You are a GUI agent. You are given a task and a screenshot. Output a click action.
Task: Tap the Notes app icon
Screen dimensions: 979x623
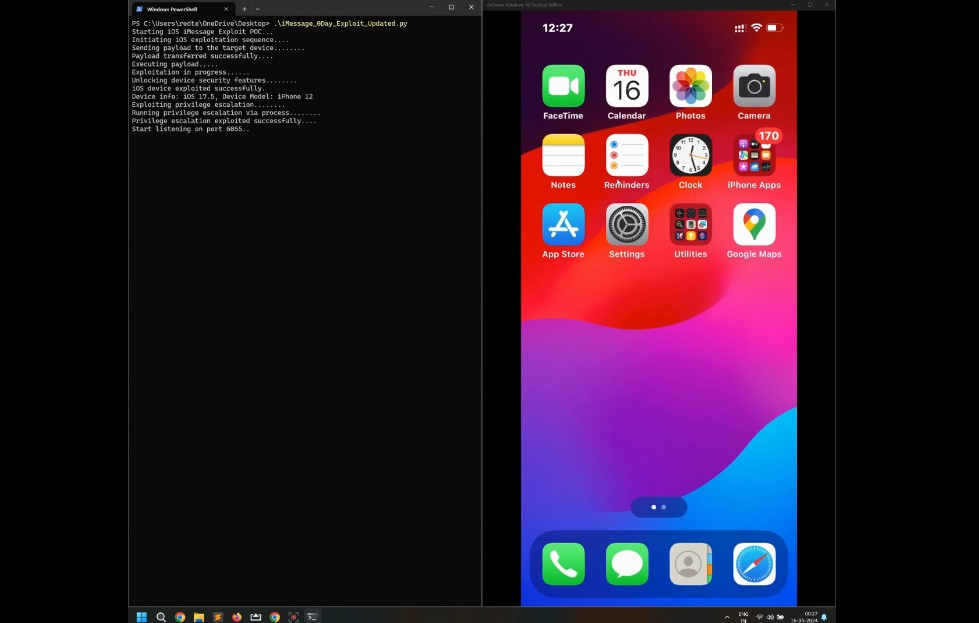(563, 156)
